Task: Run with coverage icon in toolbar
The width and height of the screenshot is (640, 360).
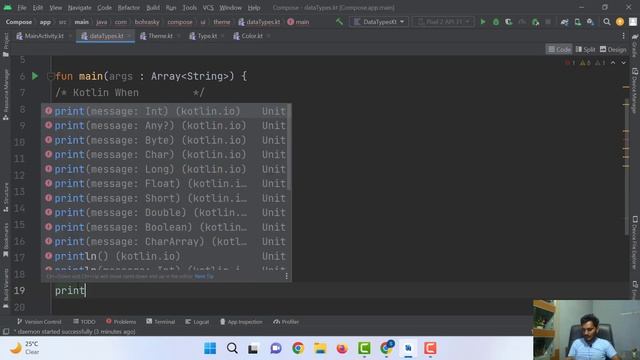Action: coord(509,22)
